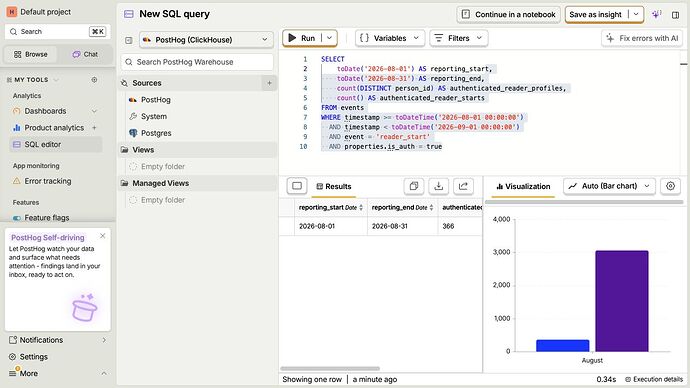Open SQL editor in sidebar
Screen dimensions: 690x388
[x=56, y=144]
